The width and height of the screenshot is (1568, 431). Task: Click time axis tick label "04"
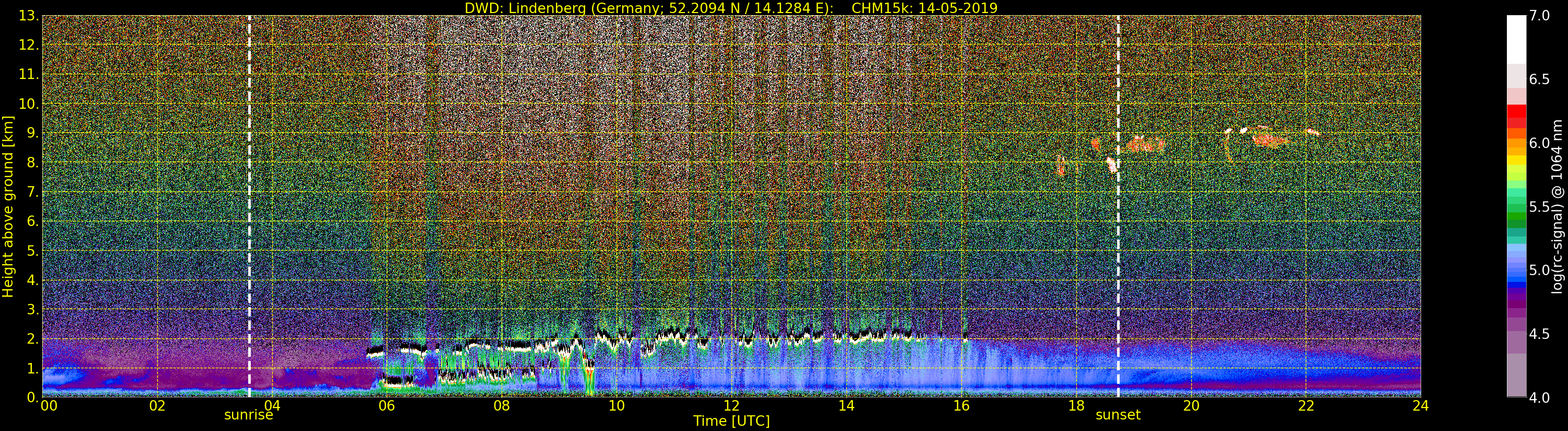(x=272, y=405)
